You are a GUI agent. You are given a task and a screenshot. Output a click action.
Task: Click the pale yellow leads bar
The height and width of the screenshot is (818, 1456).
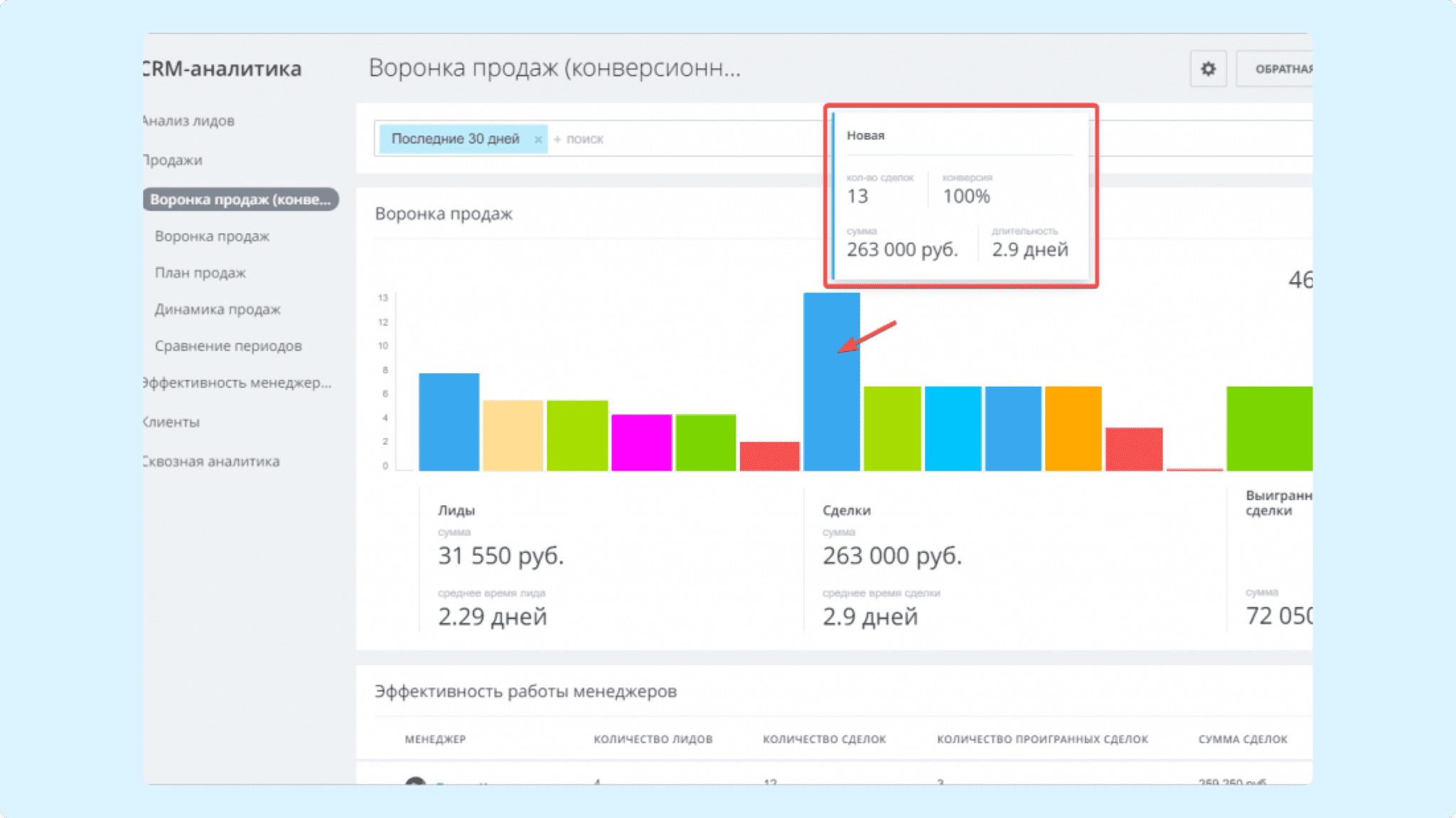tap(513, 435)
